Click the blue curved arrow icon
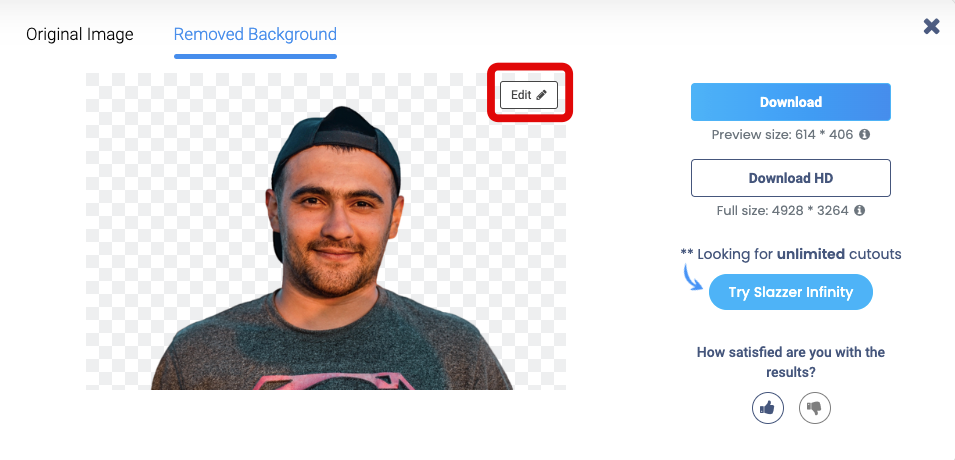Viewport: 955px width, 460px height. point(692,277)
